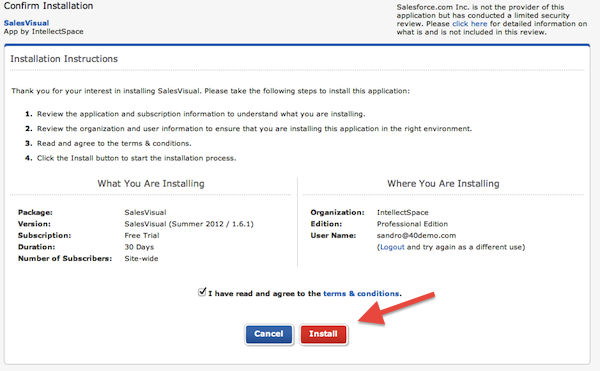Click the 'I have read and agree' label text
This screenshot has width=600, height=371.
click(265, 294)
